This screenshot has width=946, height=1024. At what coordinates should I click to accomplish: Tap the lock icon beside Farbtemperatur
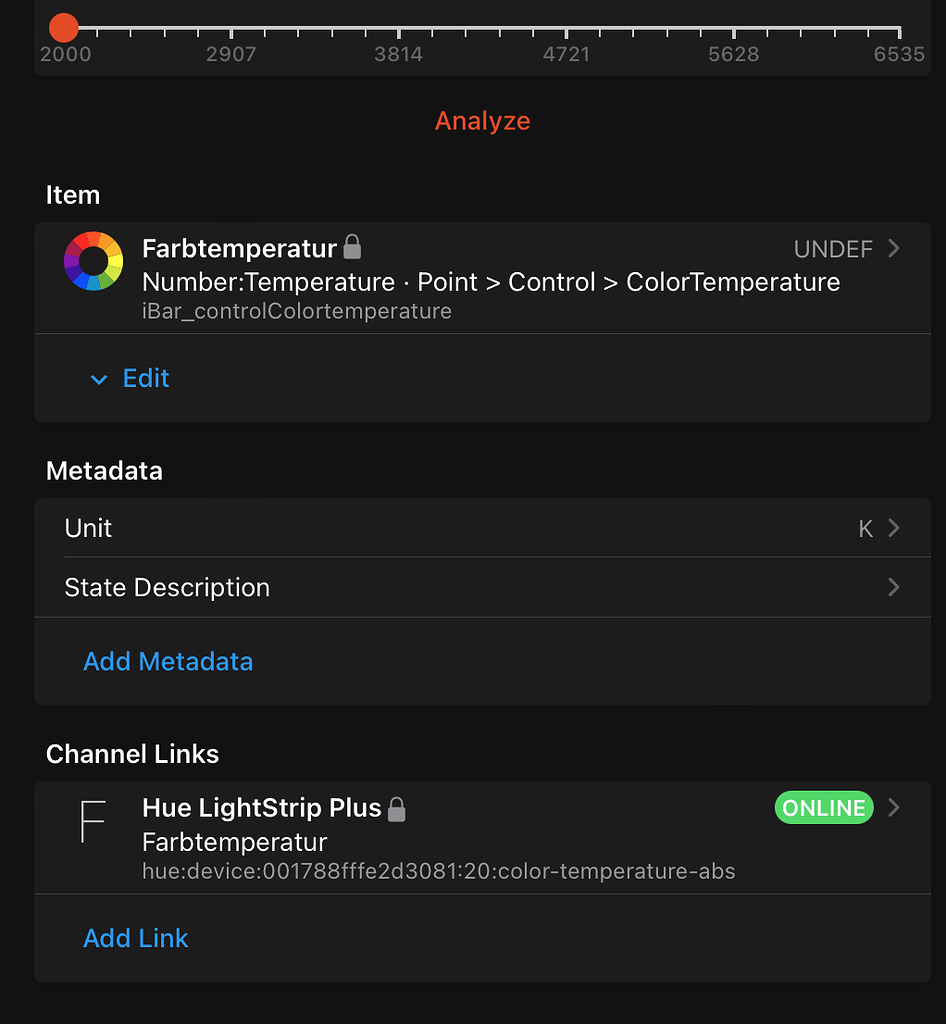pos(352,246)
